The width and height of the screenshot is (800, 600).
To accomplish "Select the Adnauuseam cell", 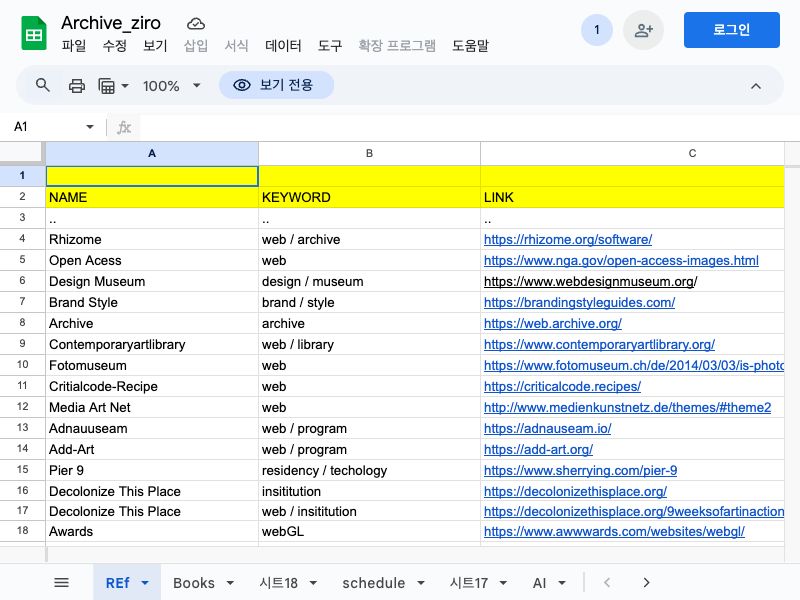I will click(152, 428).
